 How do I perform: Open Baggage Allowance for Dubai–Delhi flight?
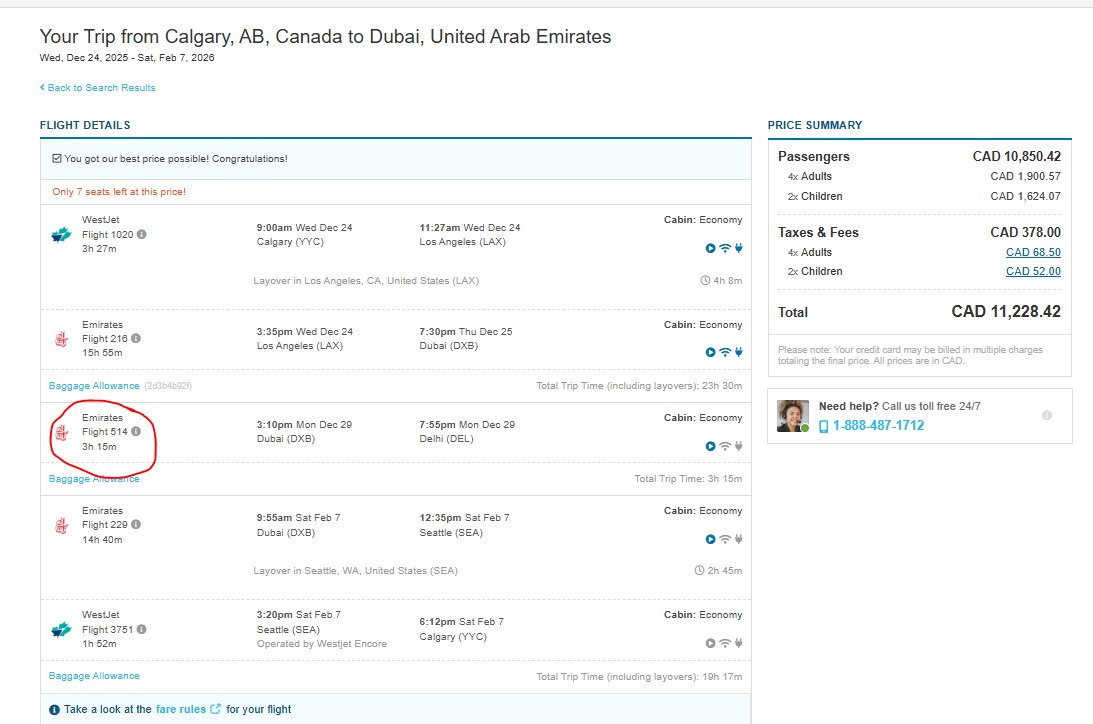coord(94,479)
